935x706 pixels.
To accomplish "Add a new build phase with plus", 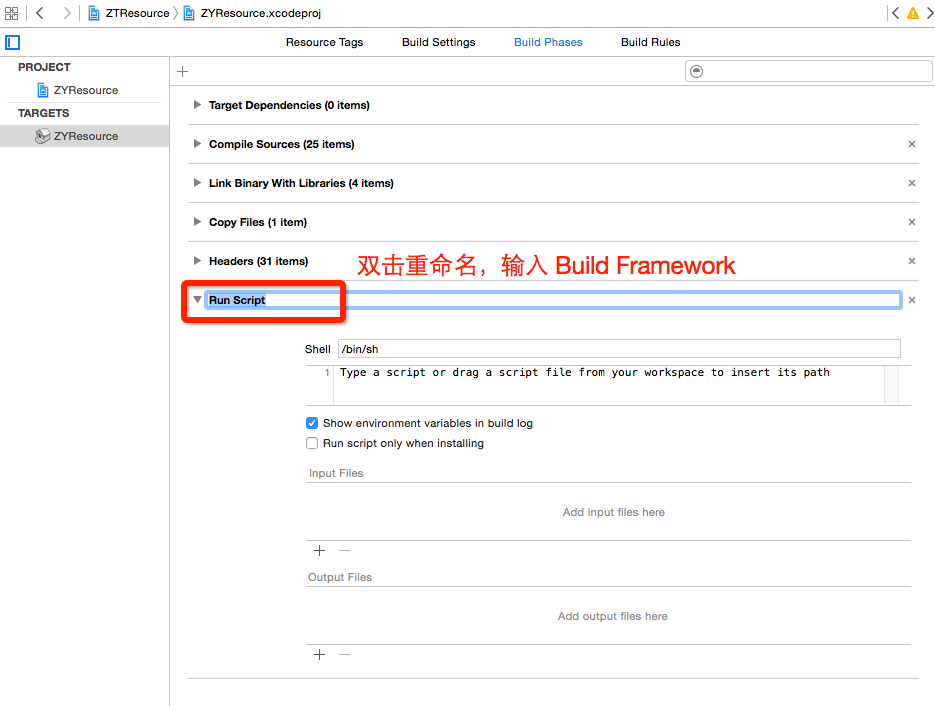I will (182, 72).
